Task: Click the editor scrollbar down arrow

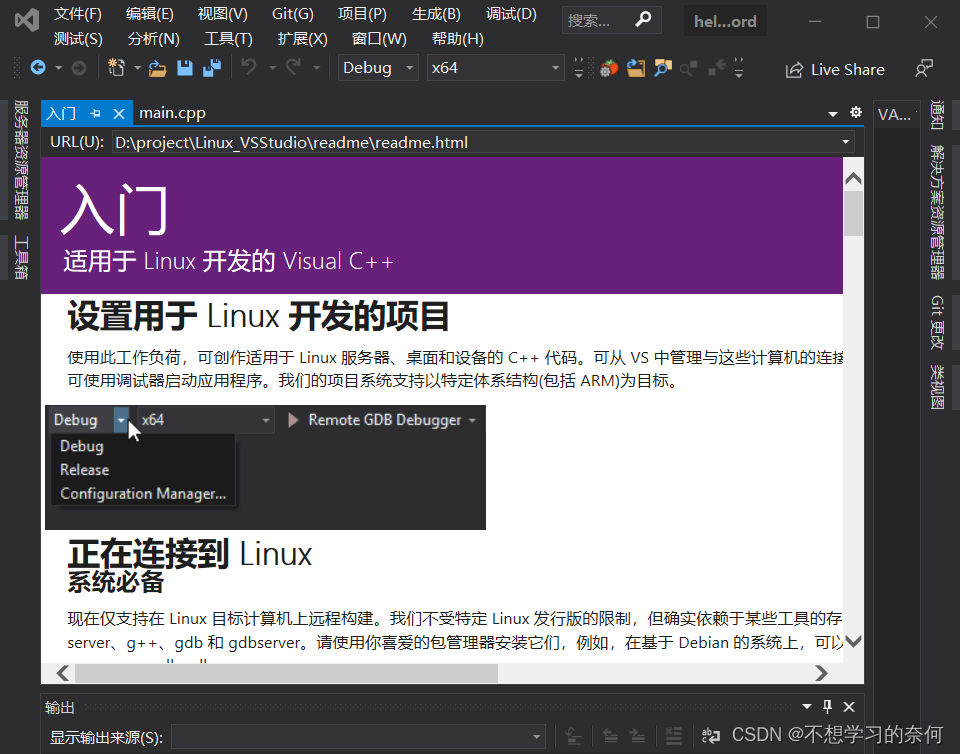Action: tap(853, 641)
